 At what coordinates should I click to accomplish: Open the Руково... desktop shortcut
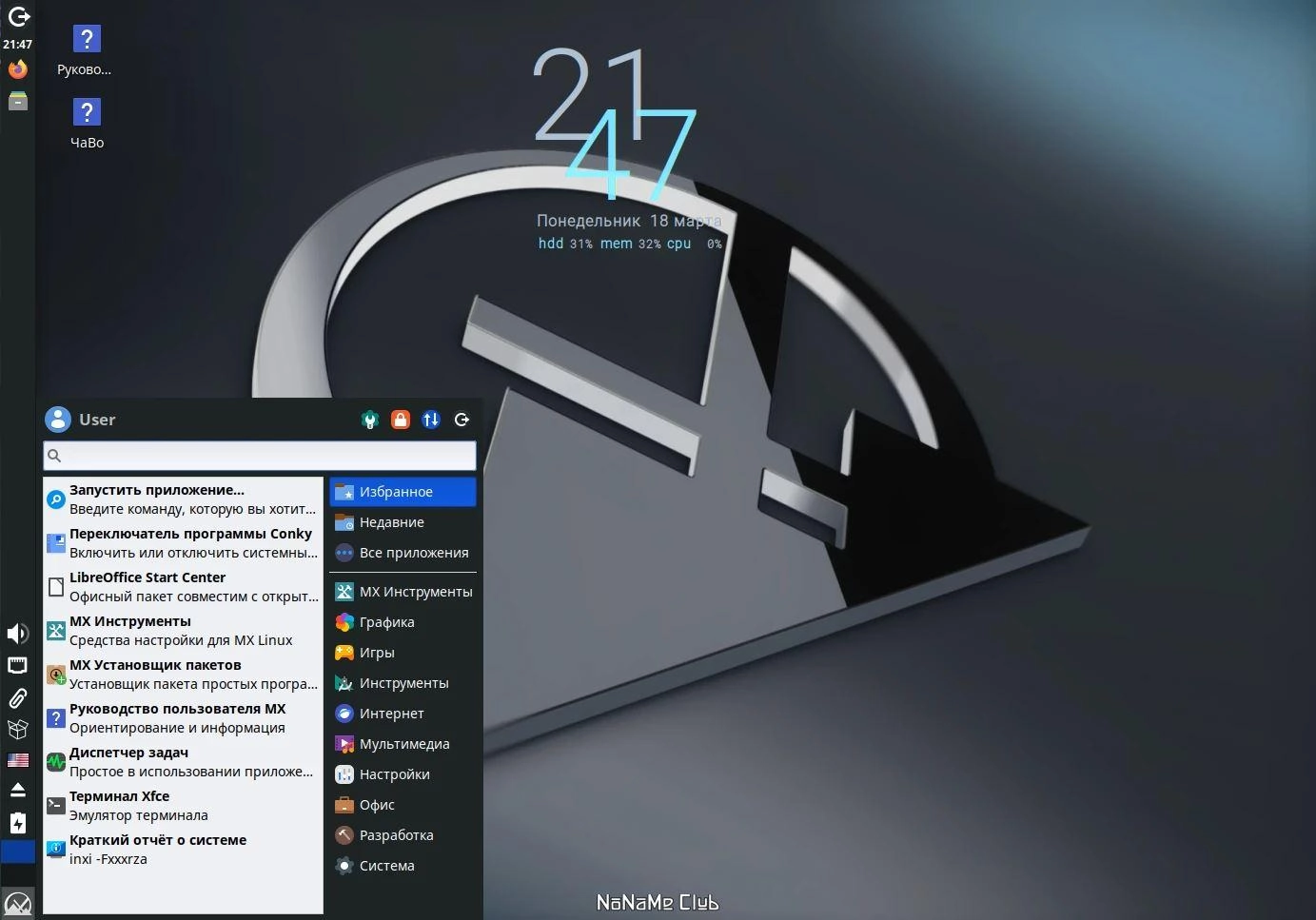(x=85, y=51)
